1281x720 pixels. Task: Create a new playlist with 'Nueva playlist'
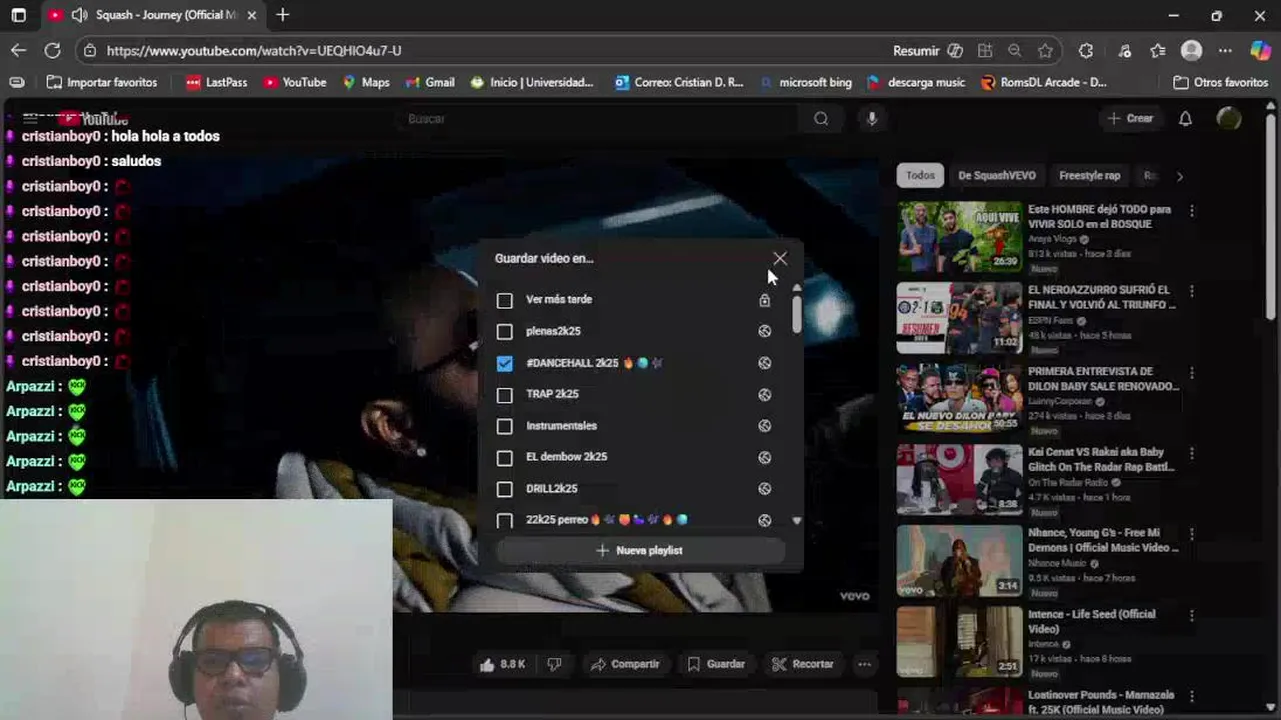(x=640, y=551)
